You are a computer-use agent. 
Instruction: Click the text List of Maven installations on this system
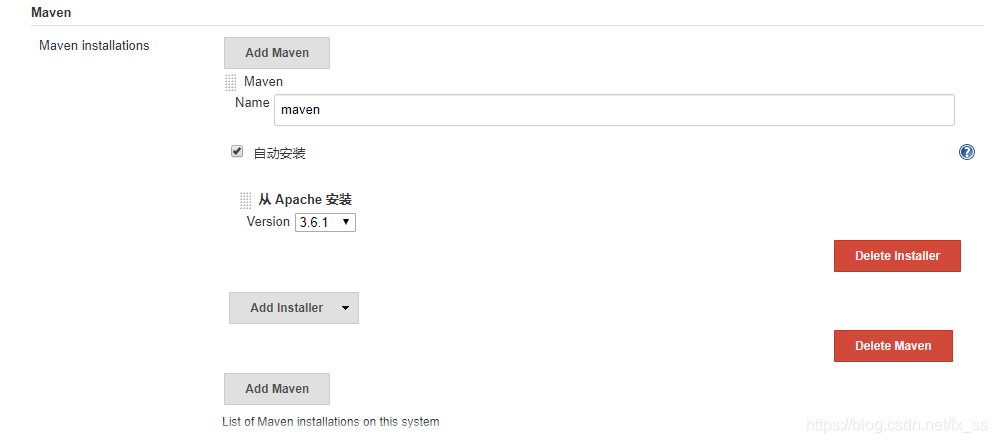pyautogui.click(x=331, y=421)
